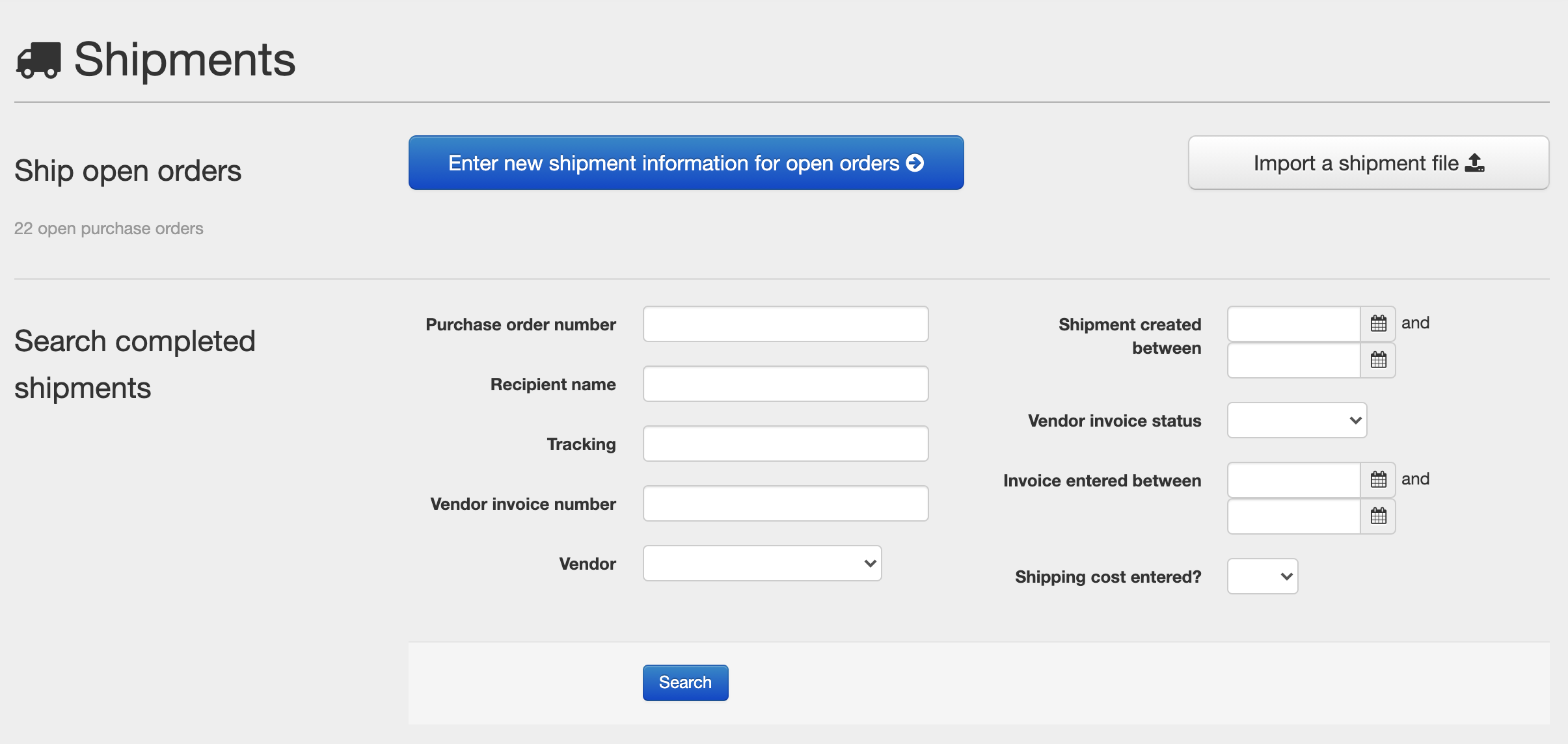Open the Shipping cost entered dropdown
Viewport: 1568px width, 744px height.
[1262, 576]
